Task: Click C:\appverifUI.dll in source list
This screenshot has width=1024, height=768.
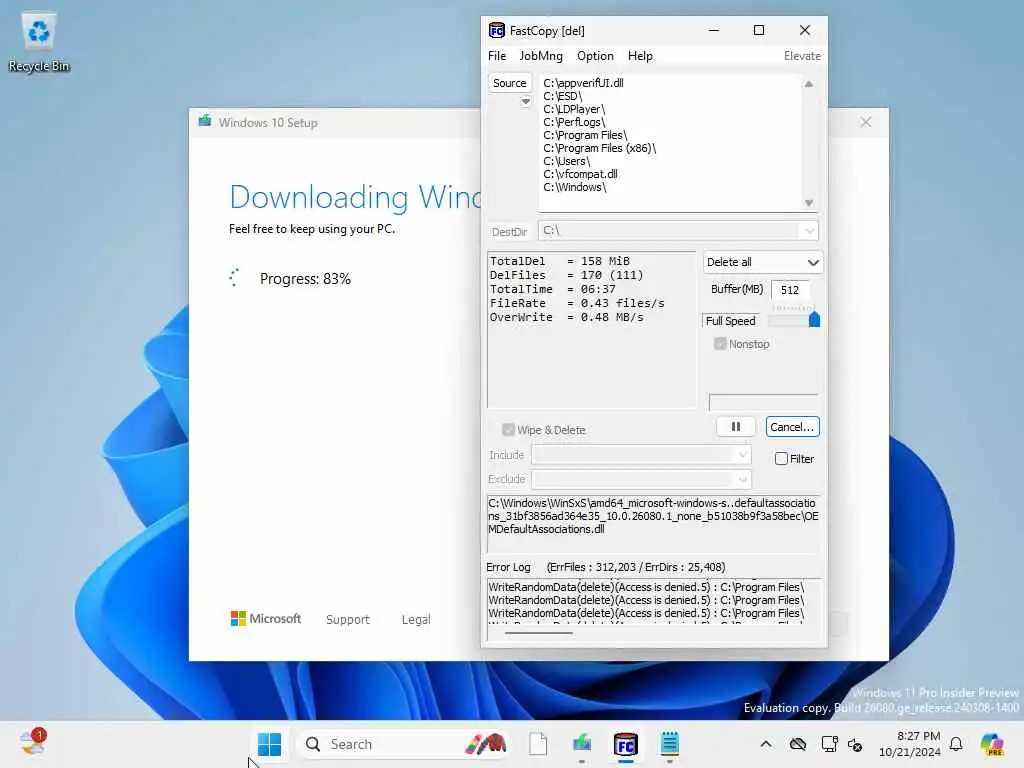Action: 583,83
